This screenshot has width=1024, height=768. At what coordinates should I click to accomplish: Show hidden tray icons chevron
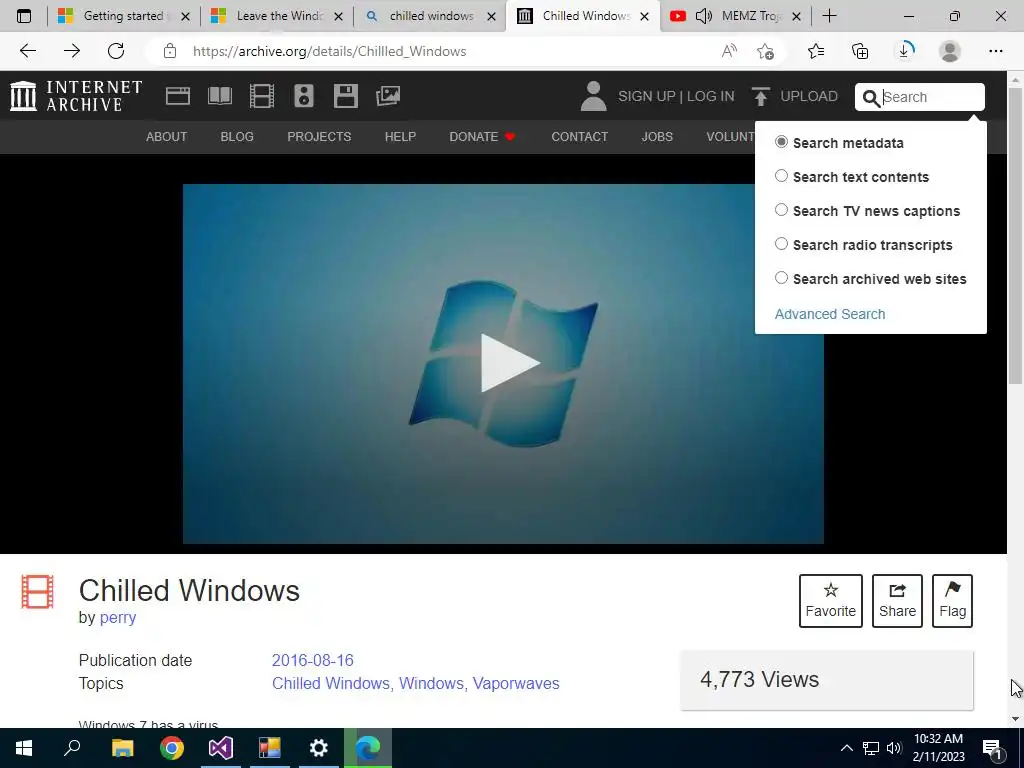846,748
